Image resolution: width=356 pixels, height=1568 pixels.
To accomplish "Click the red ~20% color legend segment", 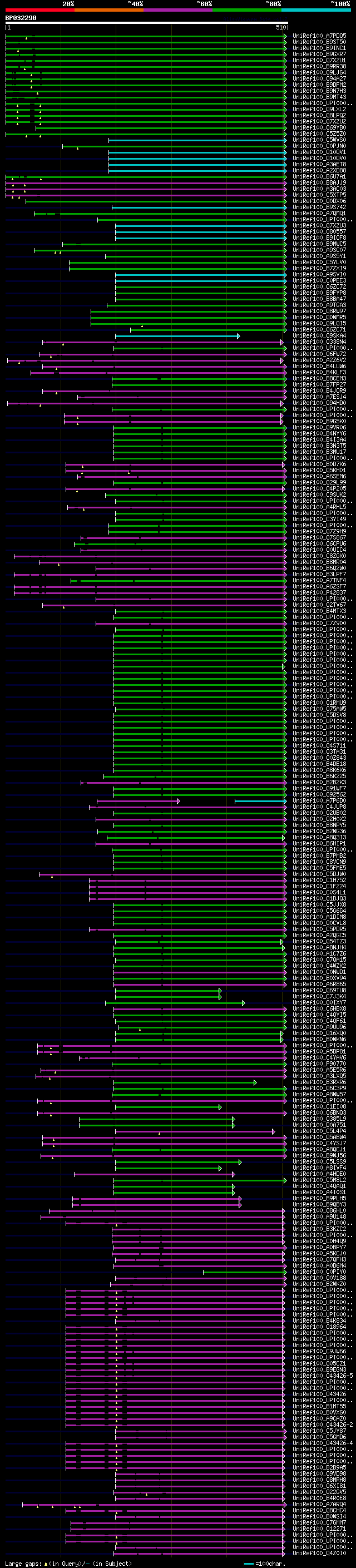I will (x=40, y=10).
